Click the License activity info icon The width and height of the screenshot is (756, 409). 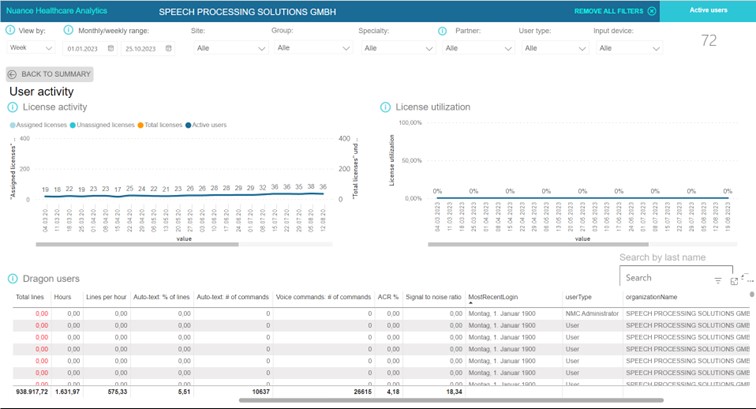coord(13,107)
